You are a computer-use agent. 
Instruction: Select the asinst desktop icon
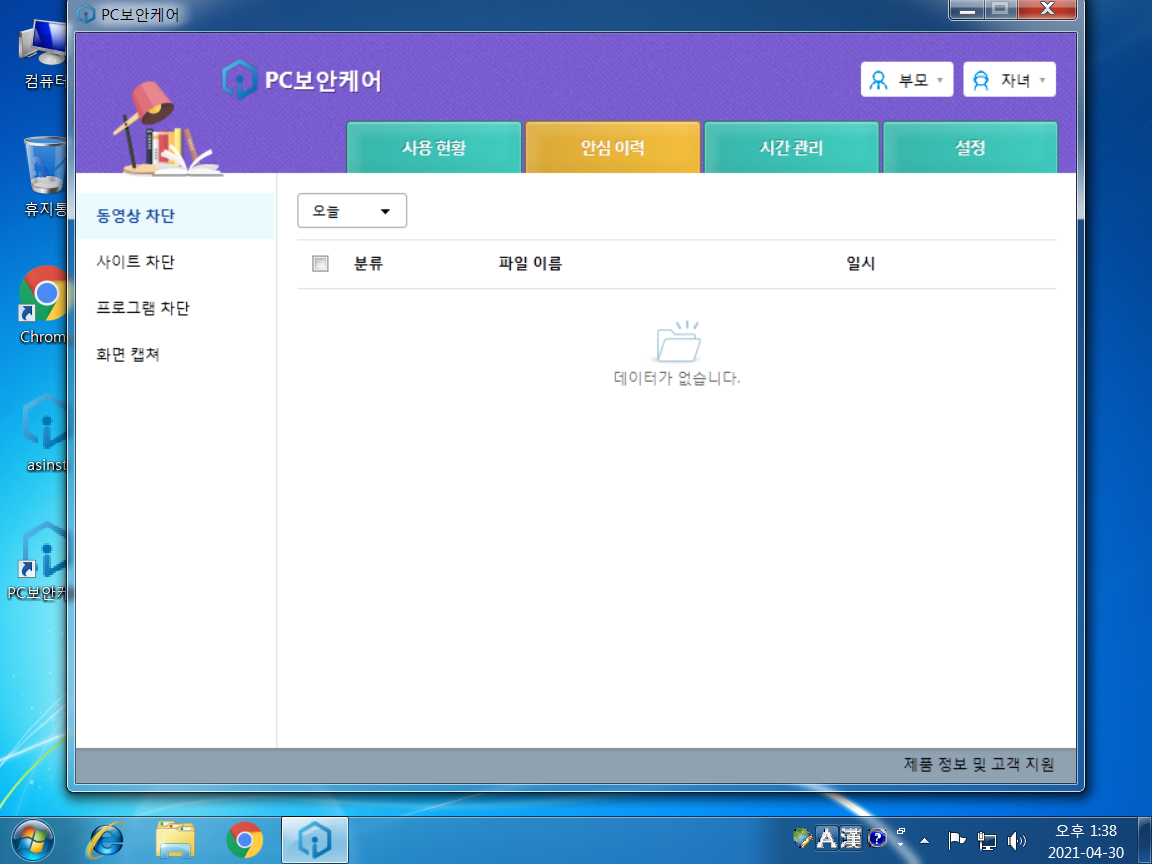tap(45, 433)
